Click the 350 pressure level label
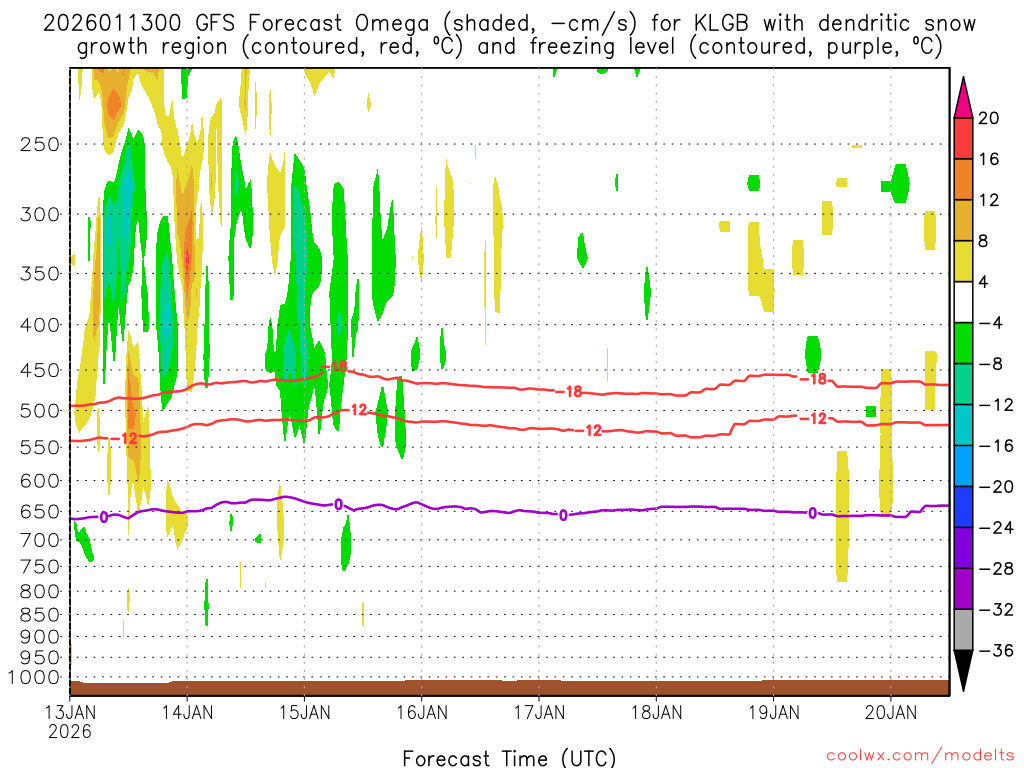This screenshot has height=768, width=1024. pos(40,274)
